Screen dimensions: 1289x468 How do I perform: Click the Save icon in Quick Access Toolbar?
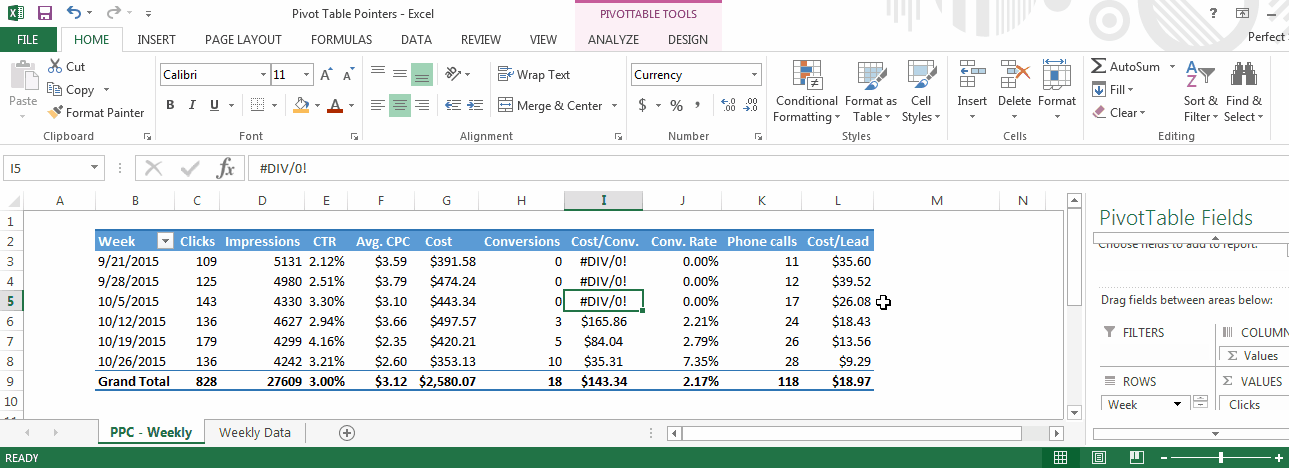coord(44,14)
